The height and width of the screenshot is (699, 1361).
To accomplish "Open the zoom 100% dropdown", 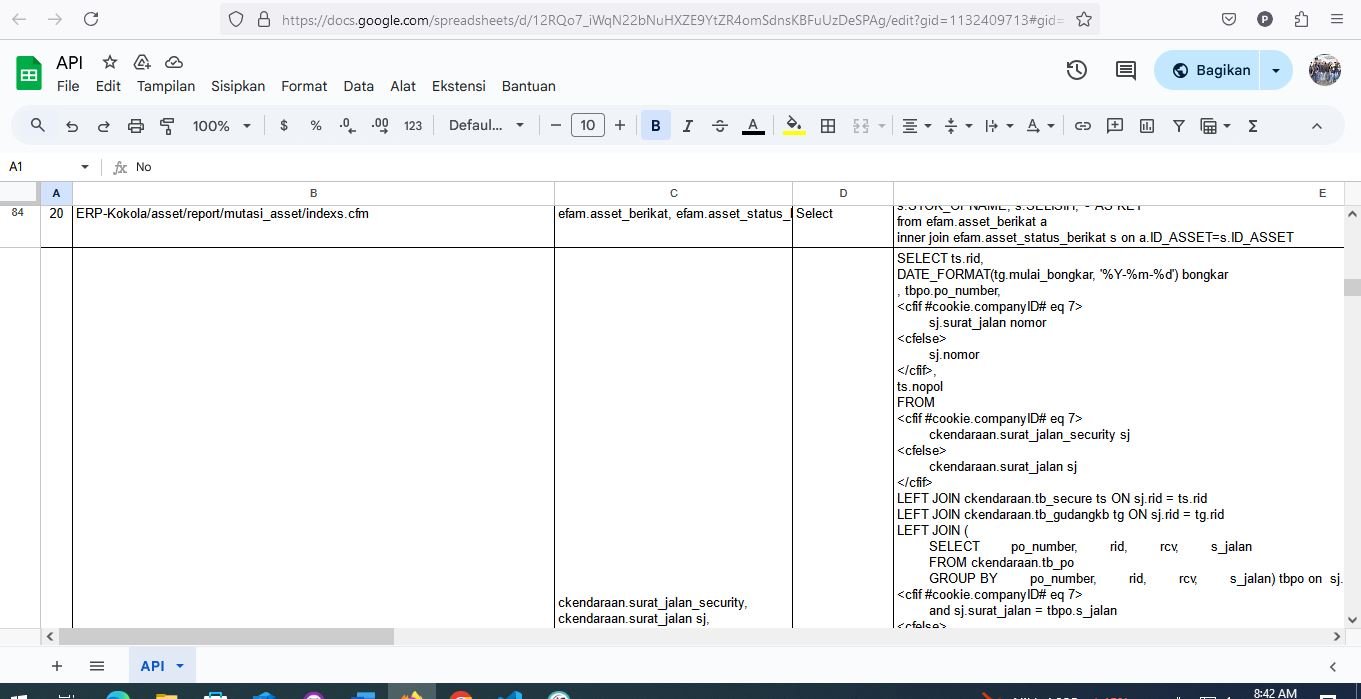I will 220,126.
